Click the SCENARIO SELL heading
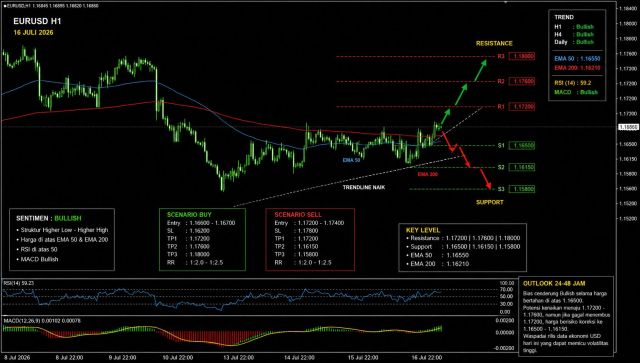The image size is (640, 363). tap(298, 215)
